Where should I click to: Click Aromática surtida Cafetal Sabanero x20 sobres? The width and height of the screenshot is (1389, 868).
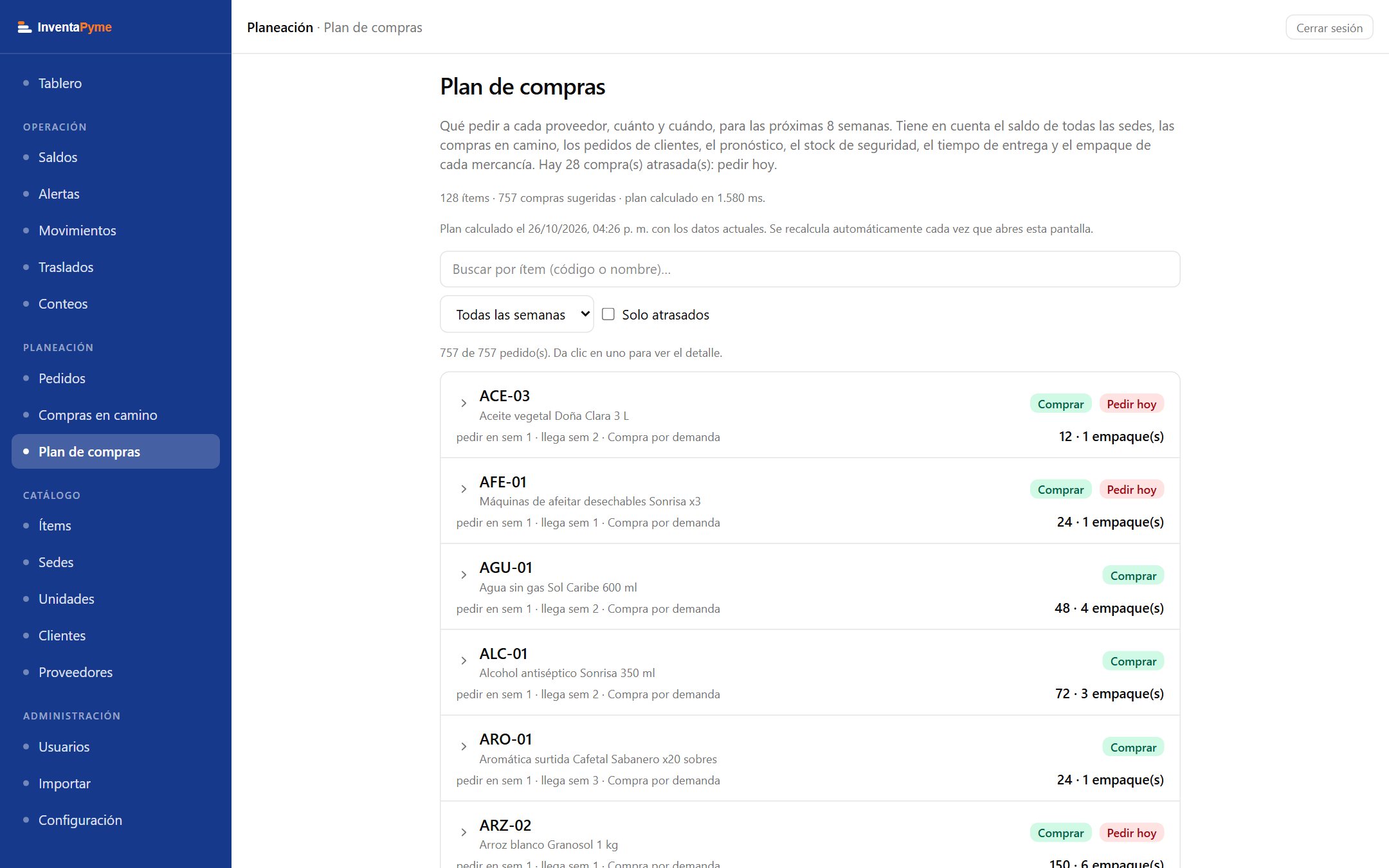598,759
